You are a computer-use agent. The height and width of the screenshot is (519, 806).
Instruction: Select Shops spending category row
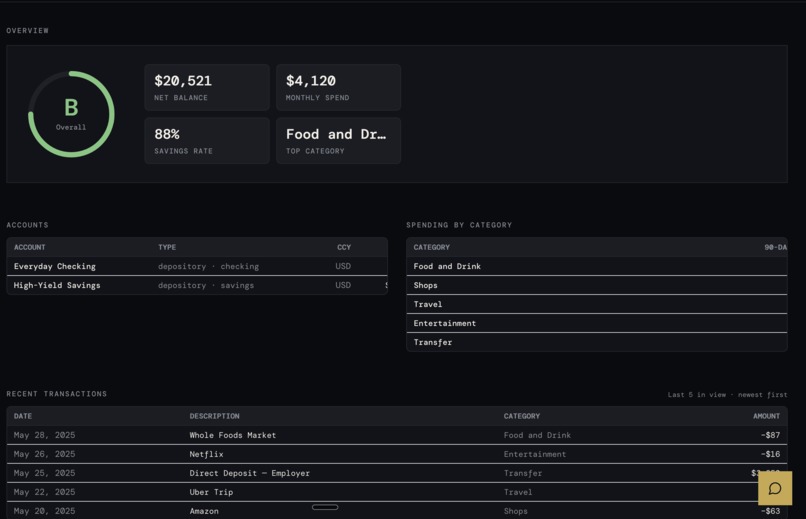596,285
